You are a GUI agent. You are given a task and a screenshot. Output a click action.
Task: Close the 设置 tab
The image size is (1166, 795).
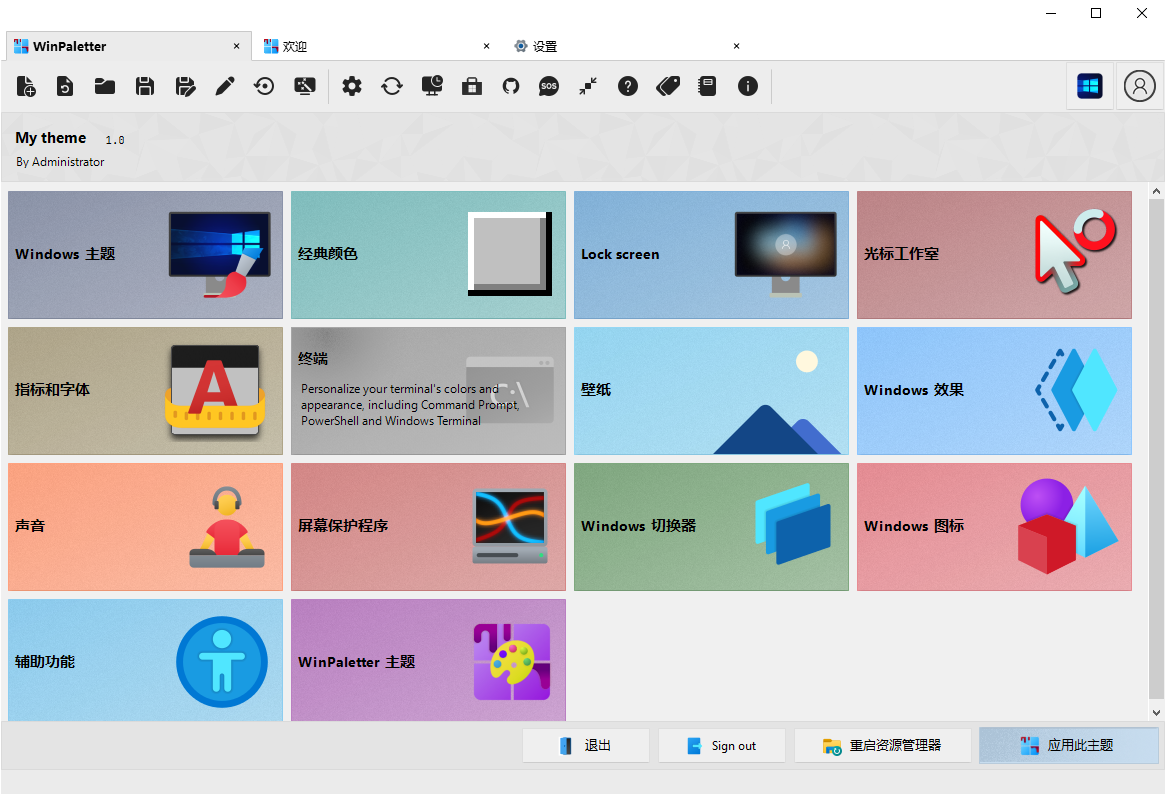(x=736, y=46)
